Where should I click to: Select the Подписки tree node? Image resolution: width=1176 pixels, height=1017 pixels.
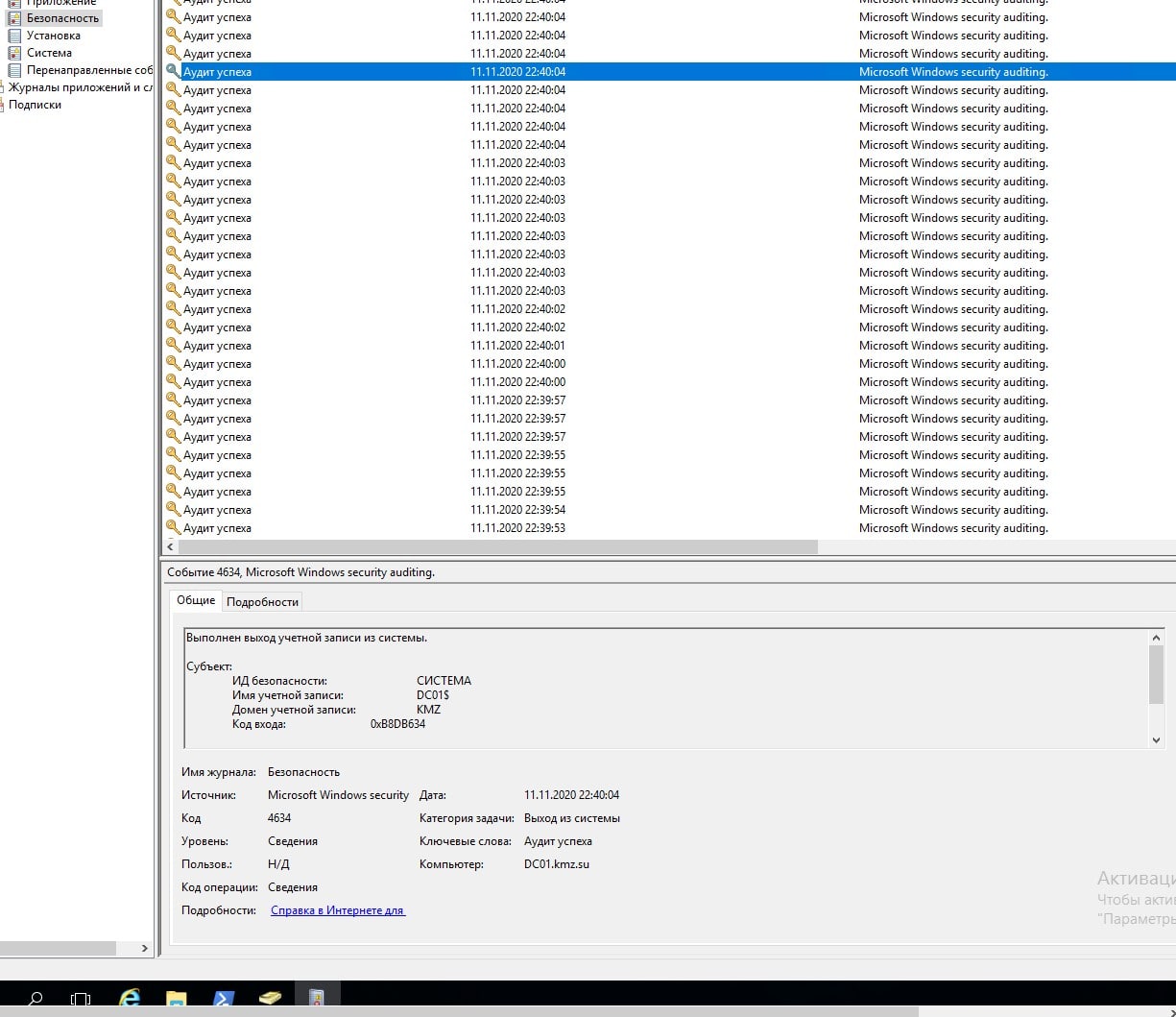[35, 105]
